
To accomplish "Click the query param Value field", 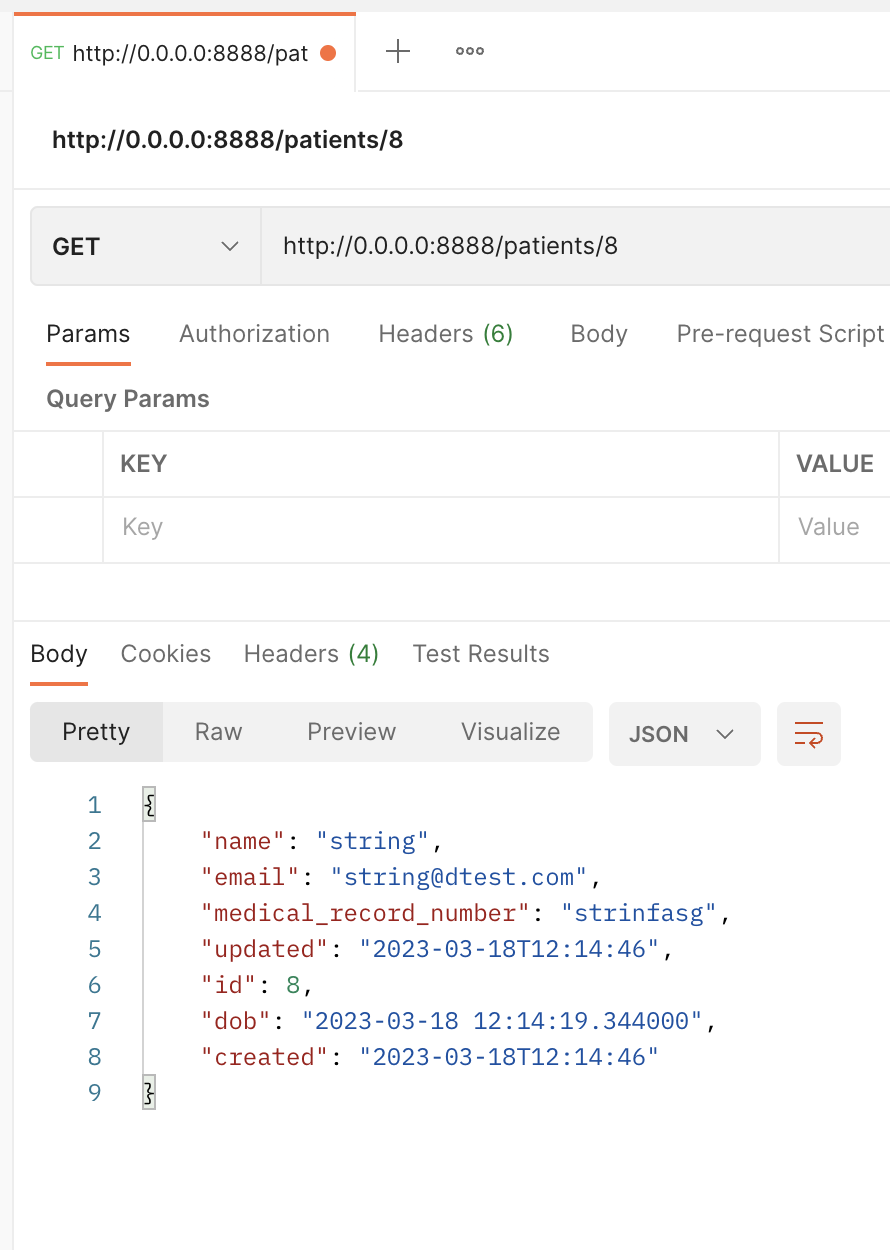I will point(835,528).
